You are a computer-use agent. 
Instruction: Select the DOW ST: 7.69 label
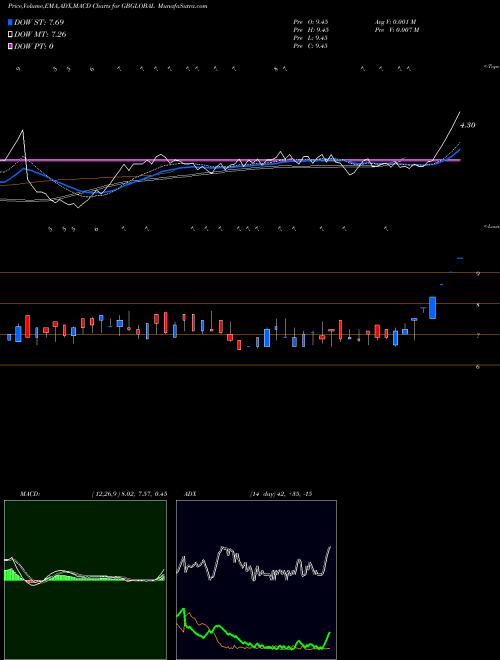tap(39, 22)
